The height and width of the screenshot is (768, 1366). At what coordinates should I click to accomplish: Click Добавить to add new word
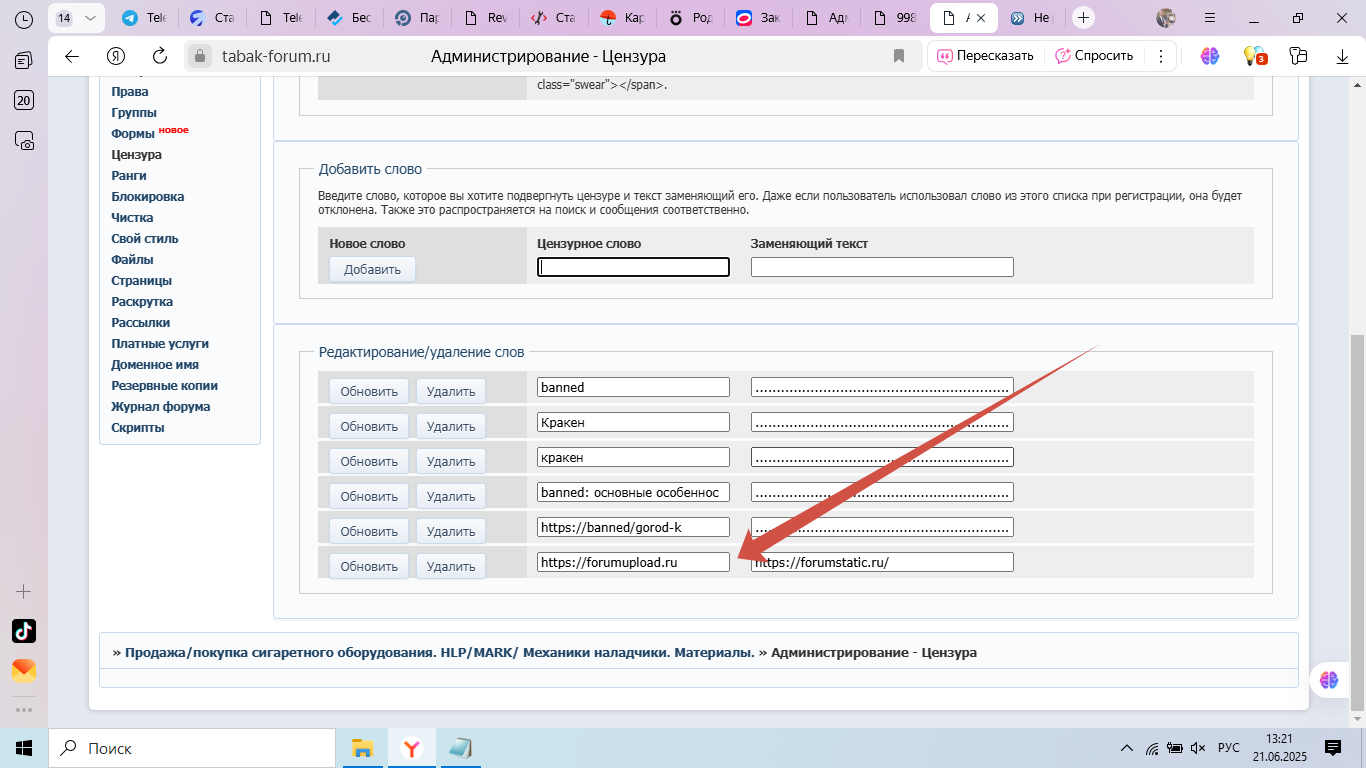tap(372, 269)
